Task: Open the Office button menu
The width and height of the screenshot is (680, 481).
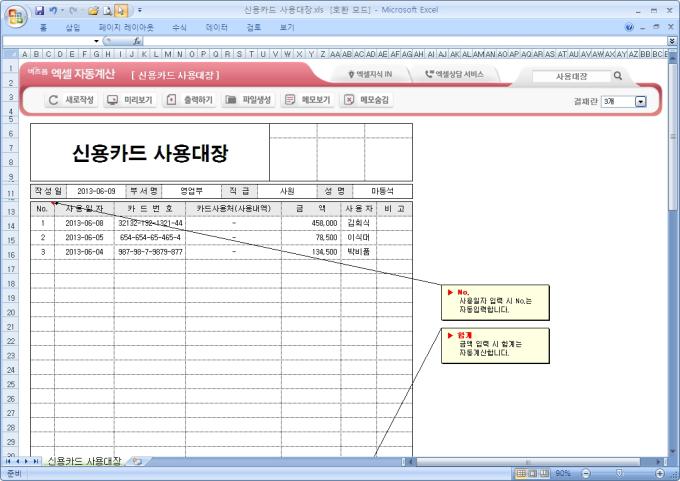Action: coord(16,17)
